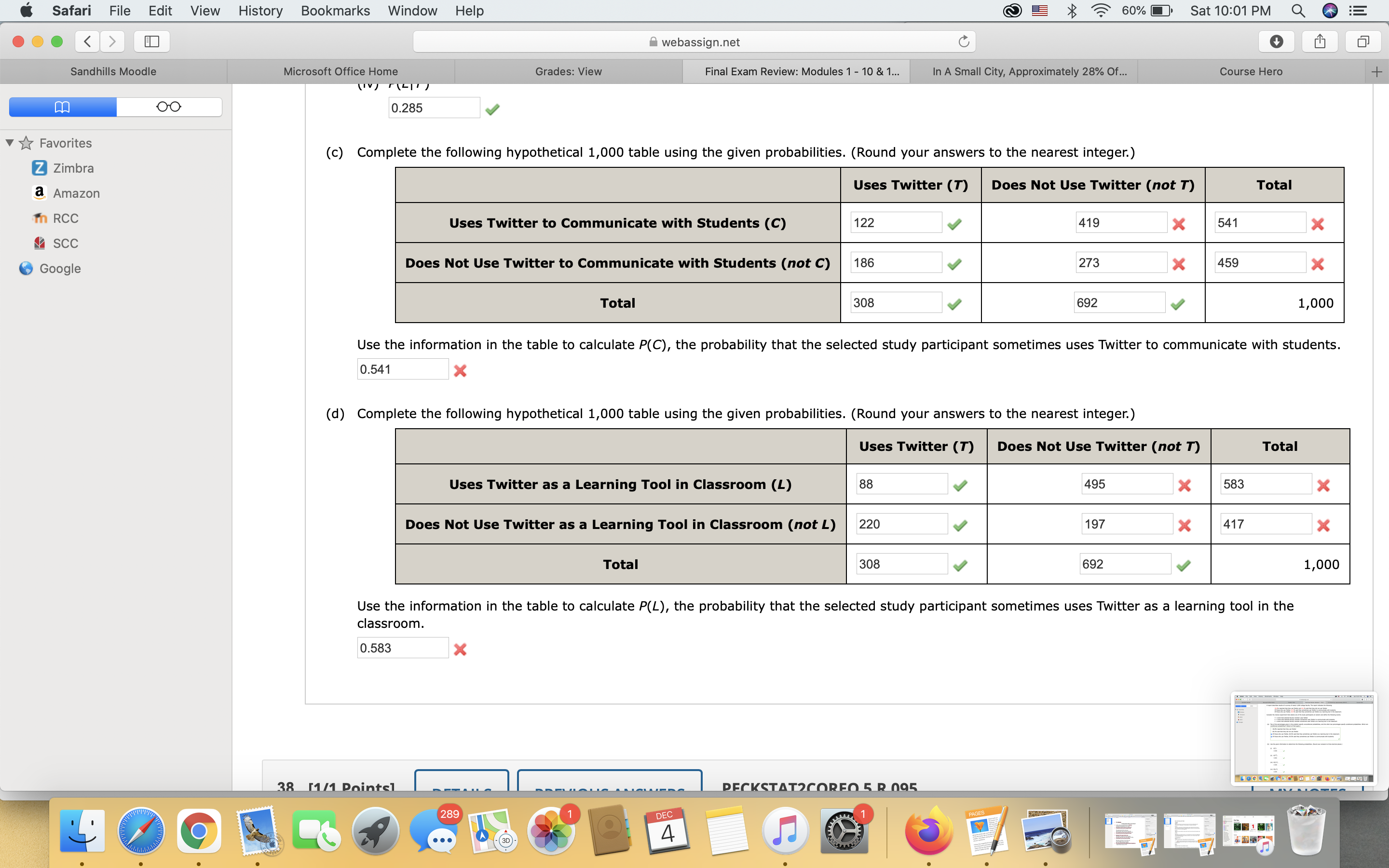Open the Zimbra favorite bookmark
Viewport: 1389px width, 868px height.
point(73,168)
